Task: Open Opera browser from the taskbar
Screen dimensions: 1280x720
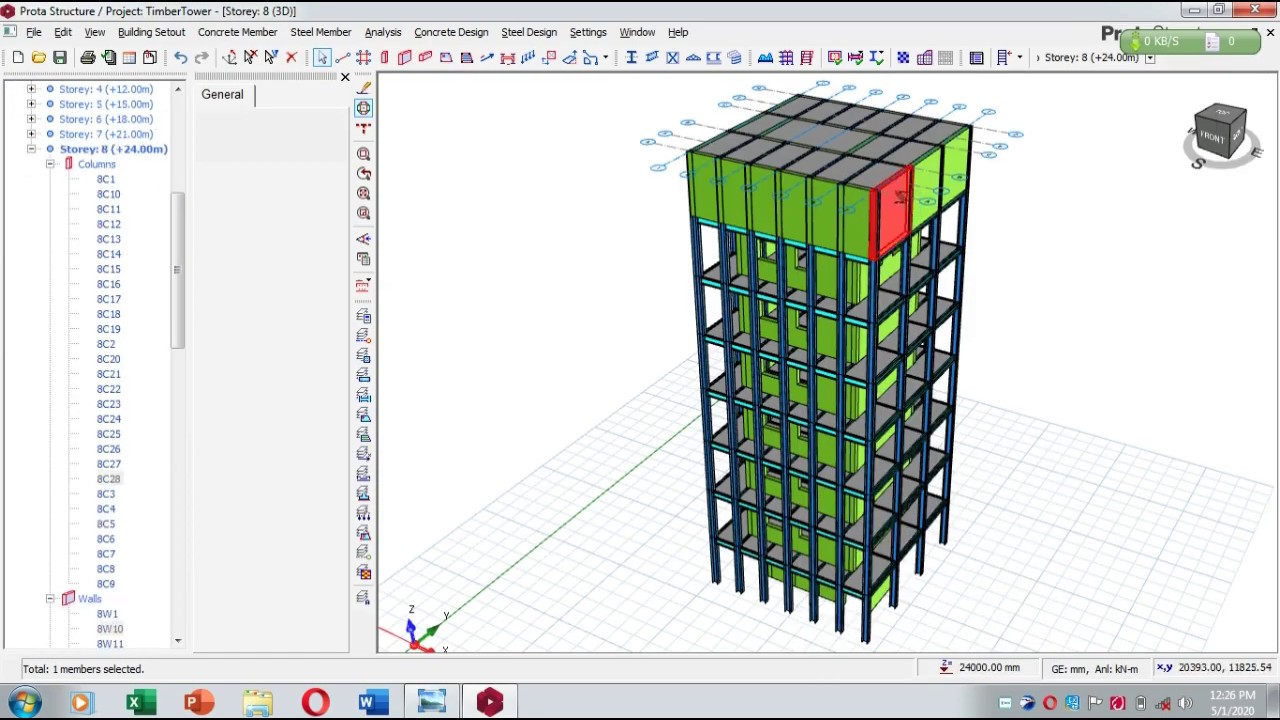Action: (x=315, y=702)
